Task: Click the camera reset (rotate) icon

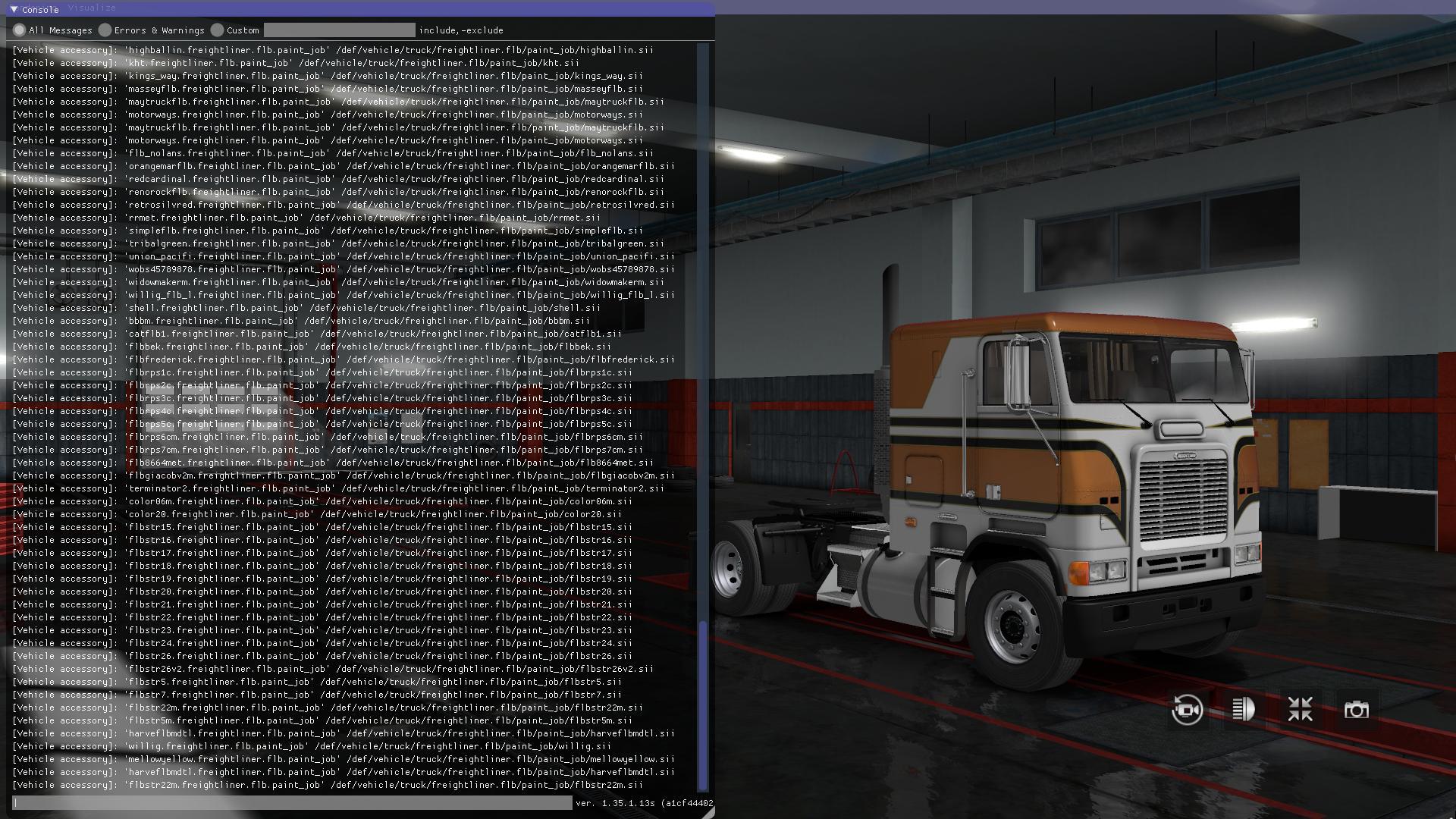Action: click(x=1187, y=710)
